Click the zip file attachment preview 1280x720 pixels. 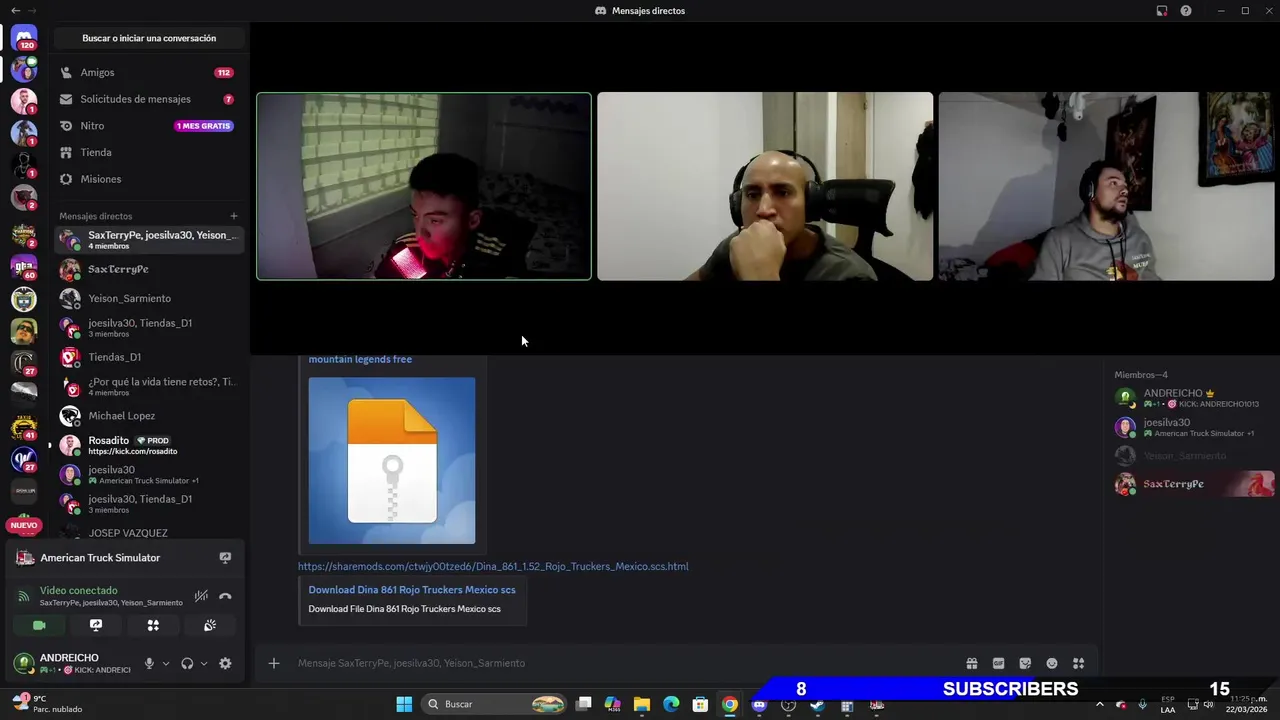coord(392,460)
